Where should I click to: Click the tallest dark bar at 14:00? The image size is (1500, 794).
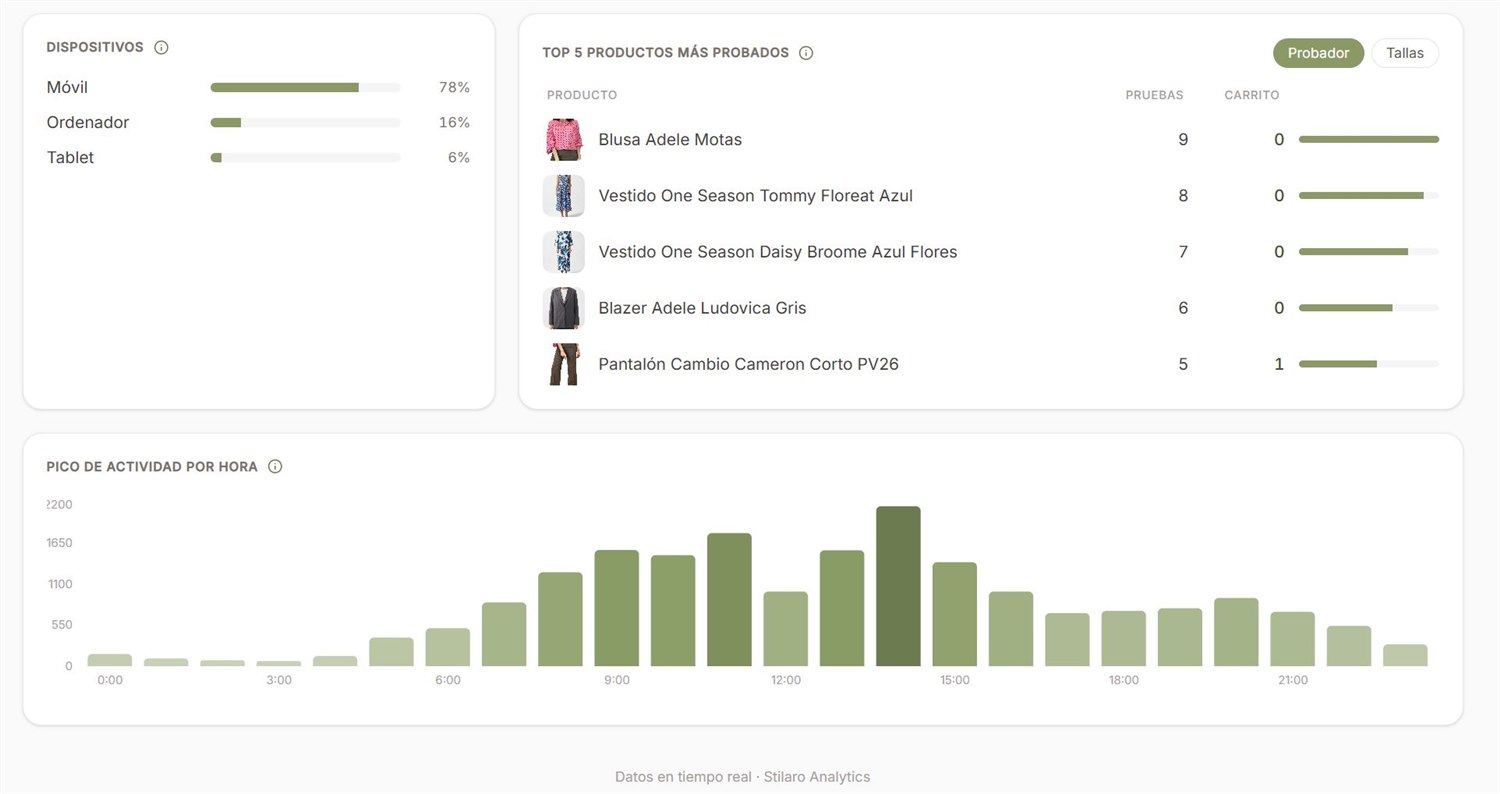click(x=898, y=586)
